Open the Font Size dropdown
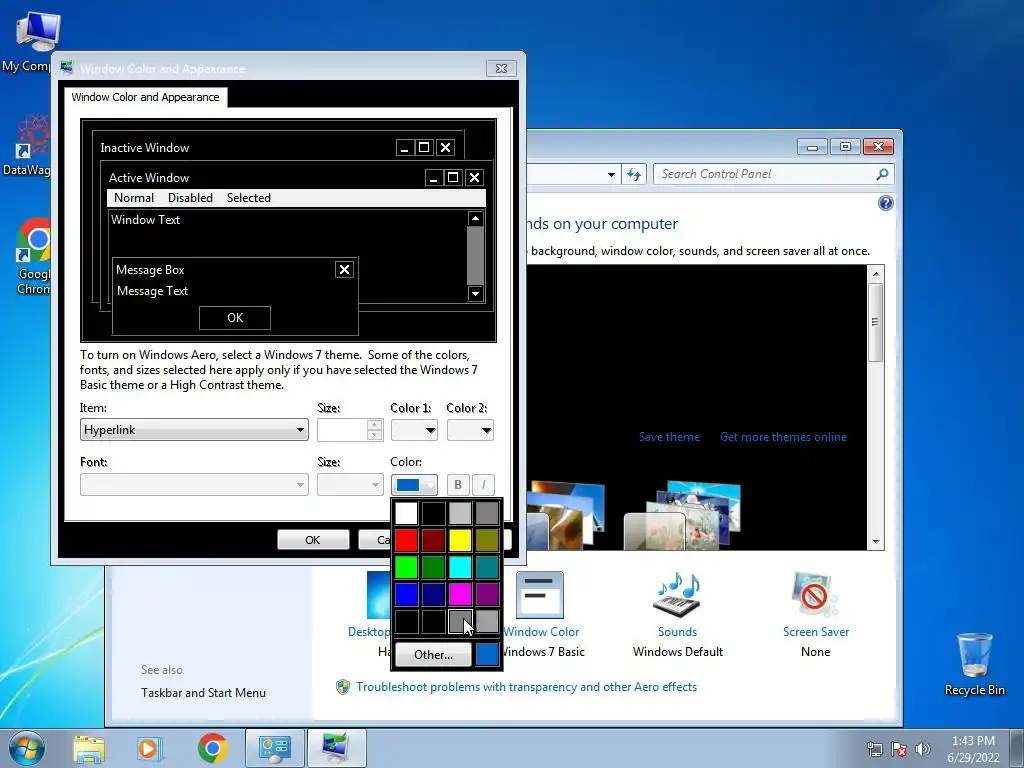The width and height of the screenshot is (1024, 768). [x=350, y=485]
